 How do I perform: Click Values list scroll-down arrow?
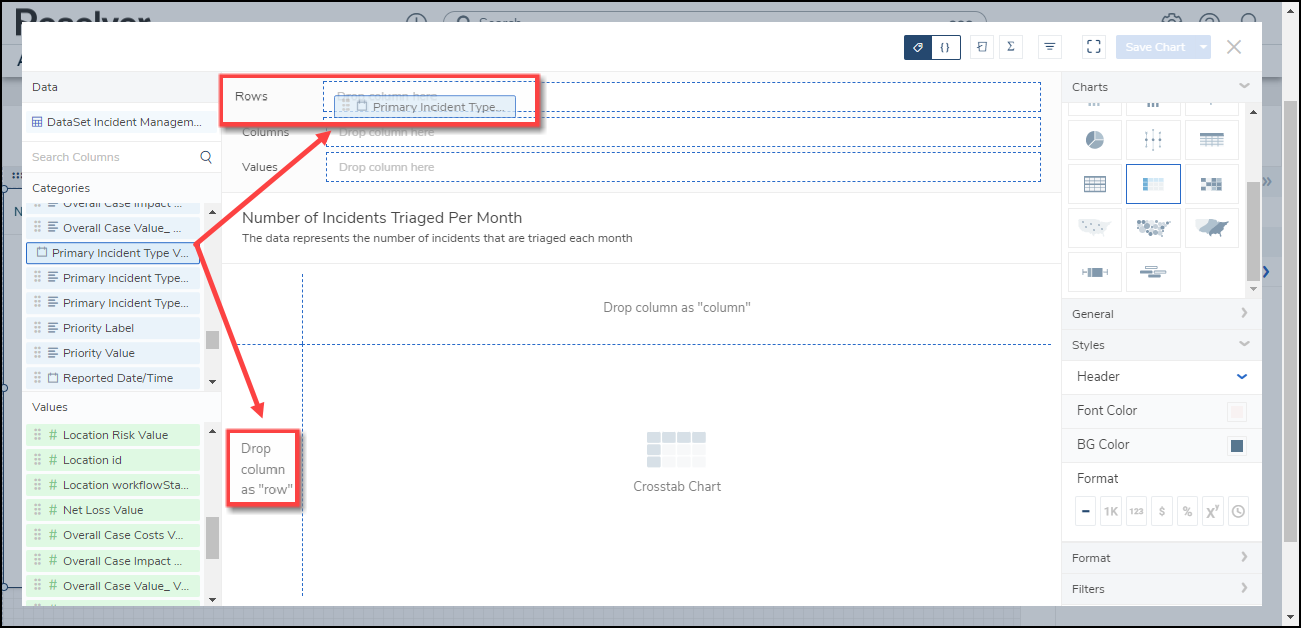pyautogui.click(x=212, y=599)
